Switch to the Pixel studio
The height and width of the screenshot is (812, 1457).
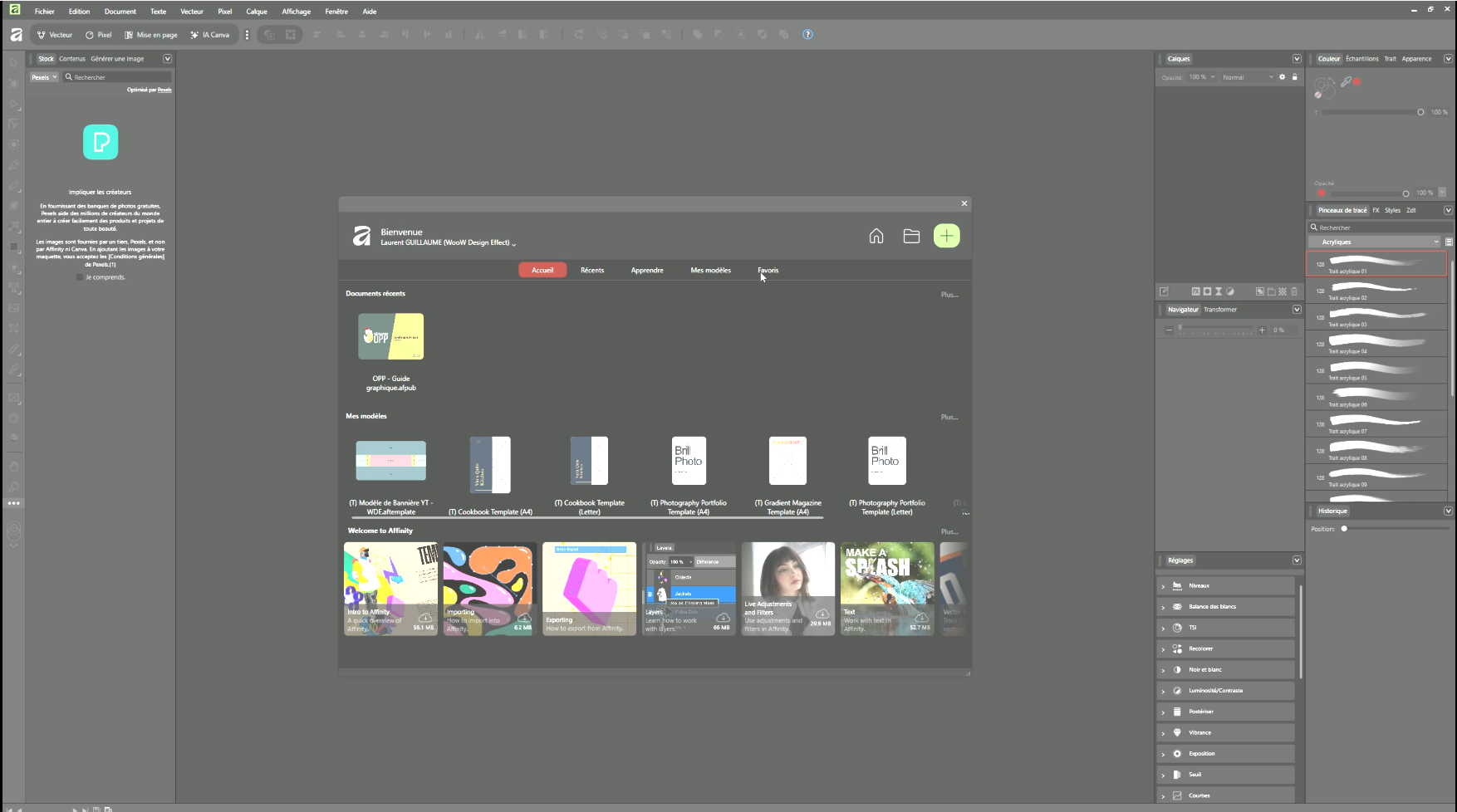coord(98,35)
